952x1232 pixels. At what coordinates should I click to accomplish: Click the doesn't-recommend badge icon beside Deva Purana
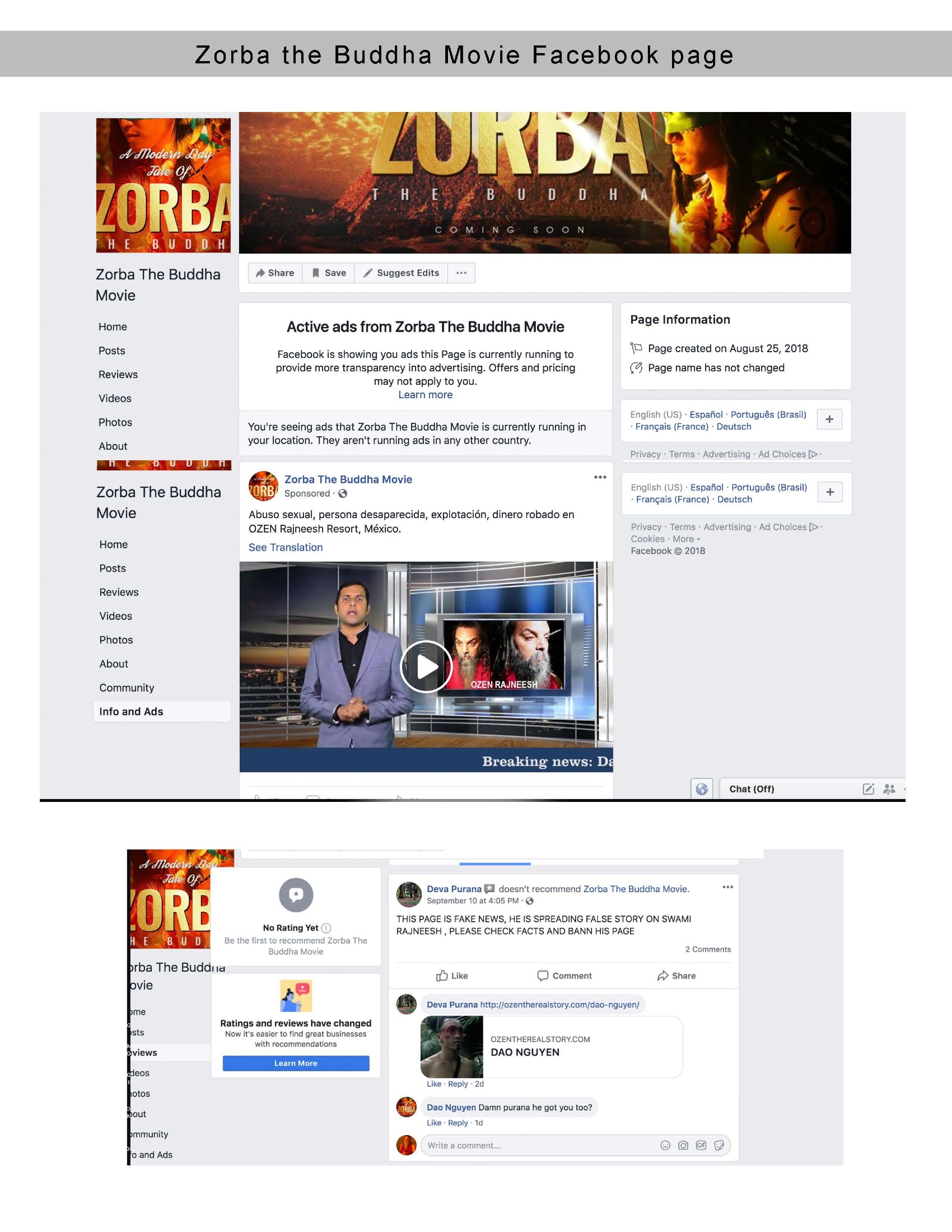coord(489,889)
